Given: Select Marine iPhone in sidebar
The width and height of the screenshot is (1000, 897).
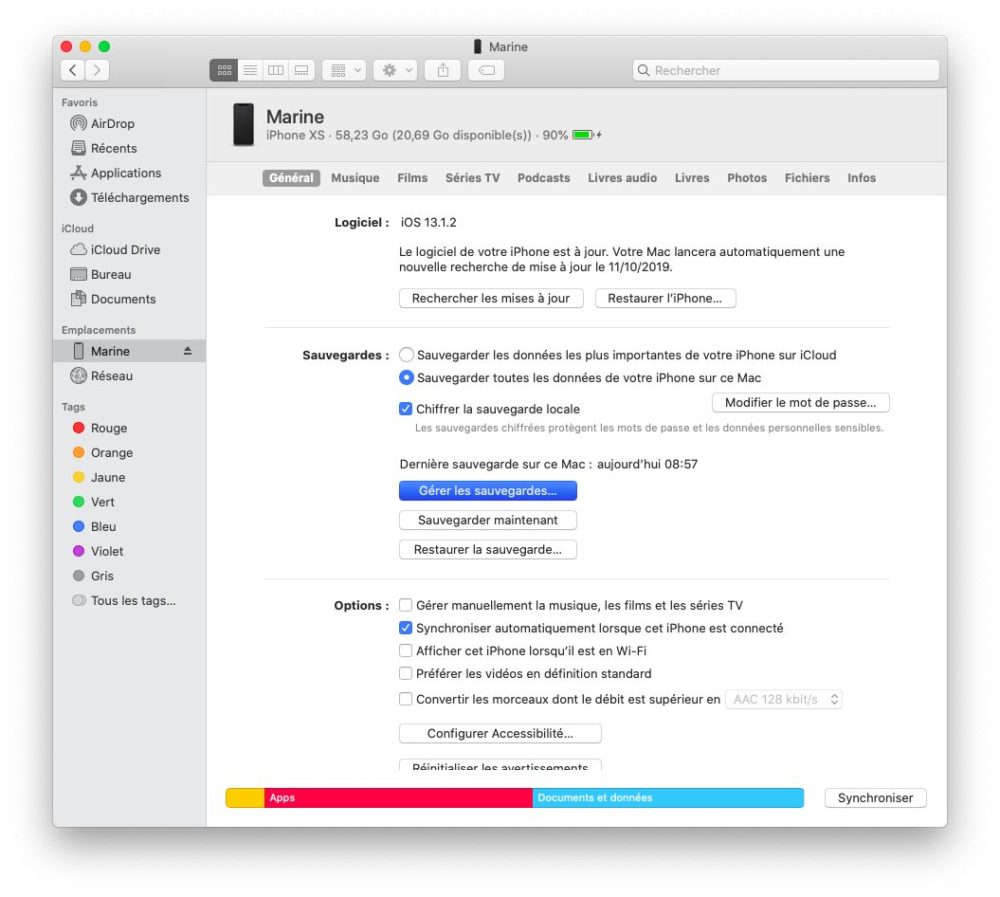Looking at the screenshot, I should pos(129,351).
